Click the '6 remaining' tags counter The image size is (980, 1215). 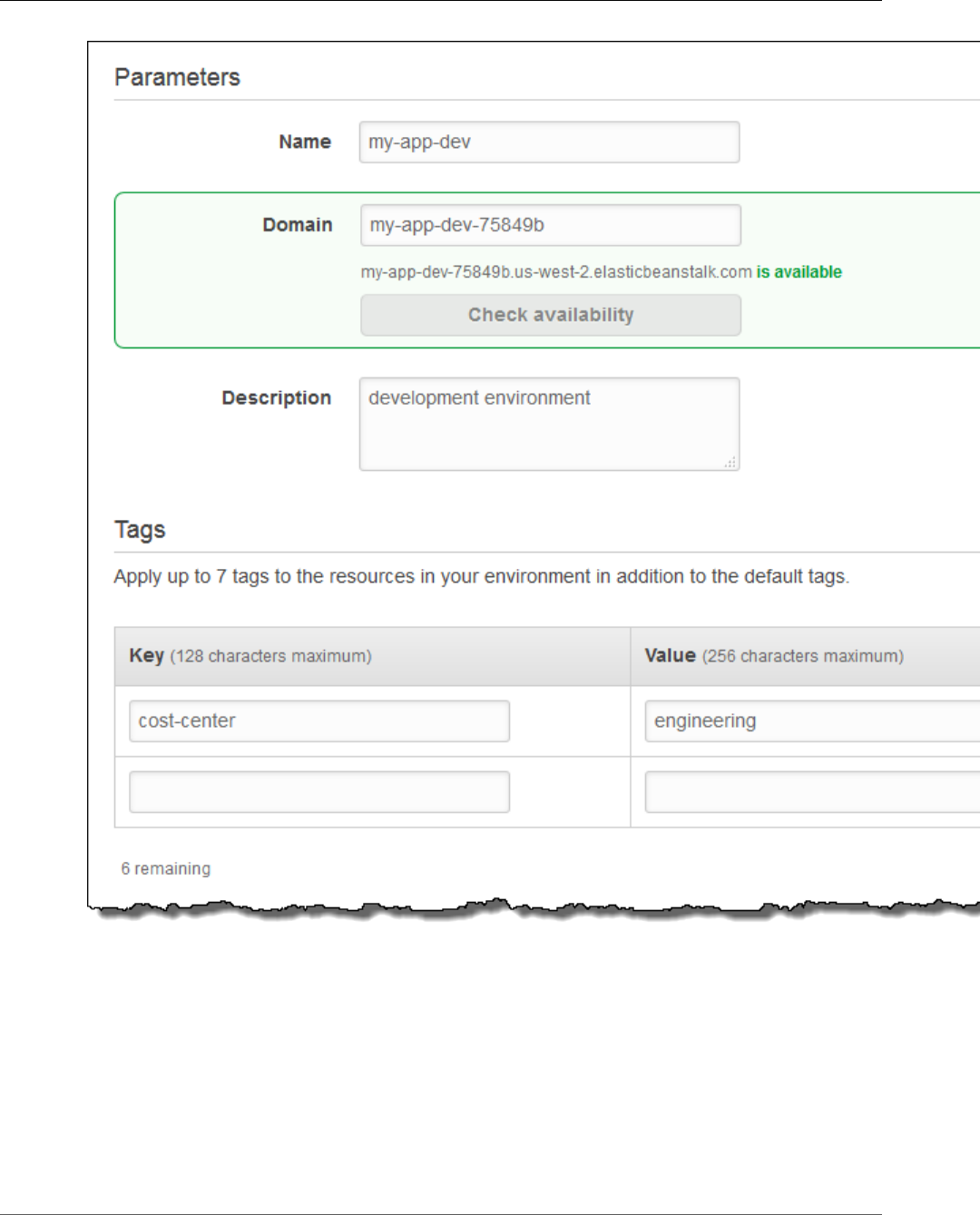tap(166, 868)
